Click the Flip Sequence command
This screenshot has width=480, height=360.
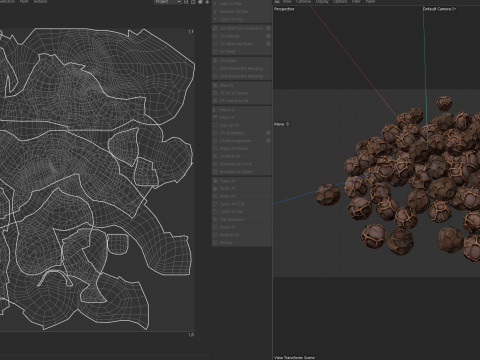pyautogui.click(x=241, y=220)
